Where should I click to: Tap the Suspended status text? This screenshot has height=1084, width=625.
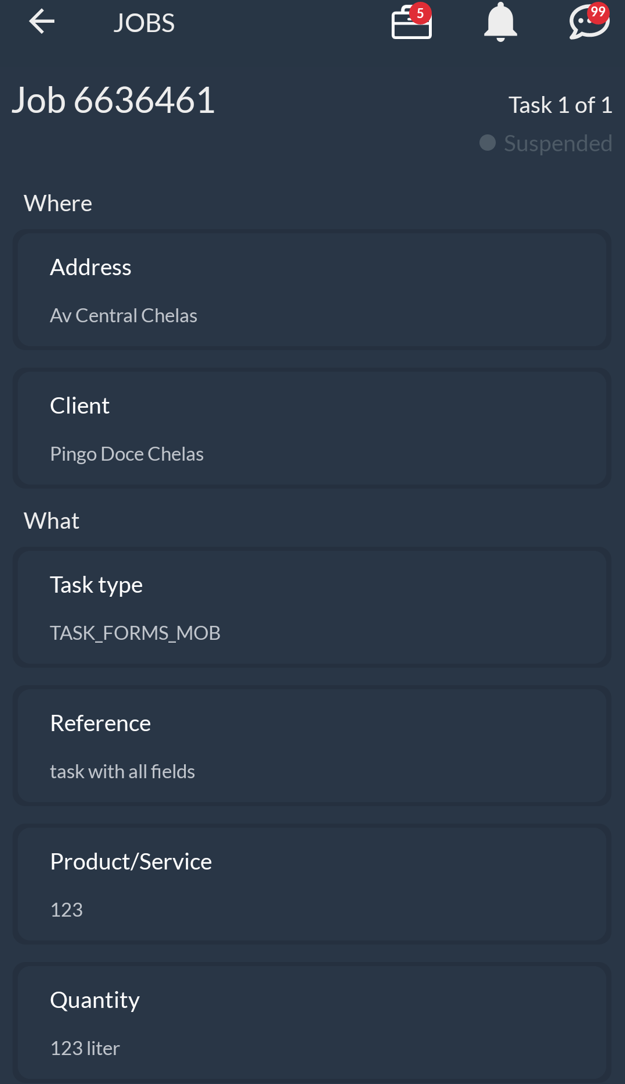(x=557, y=143)
